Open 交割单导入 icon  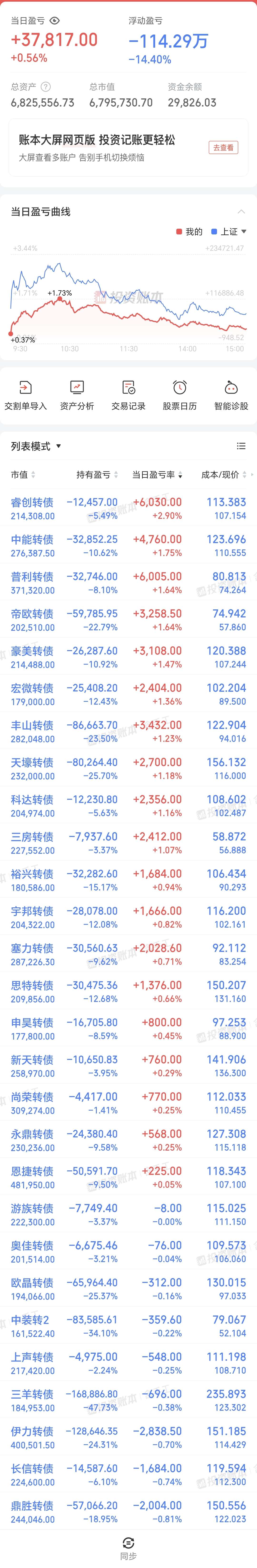click(25, 387)
